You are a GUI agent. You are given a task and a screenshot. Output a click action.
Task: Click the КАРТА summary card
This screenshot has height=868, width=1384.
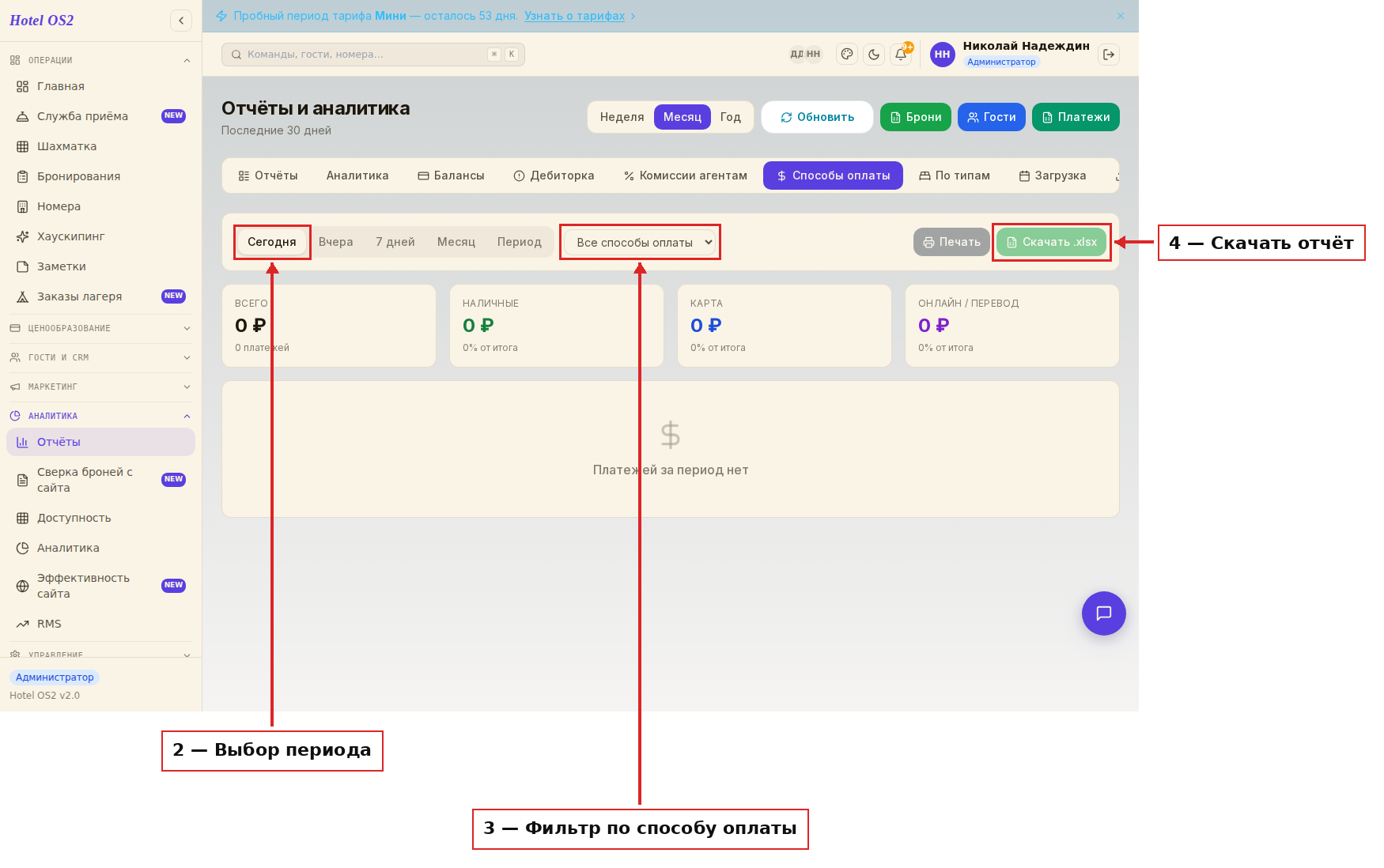point(785,326)
